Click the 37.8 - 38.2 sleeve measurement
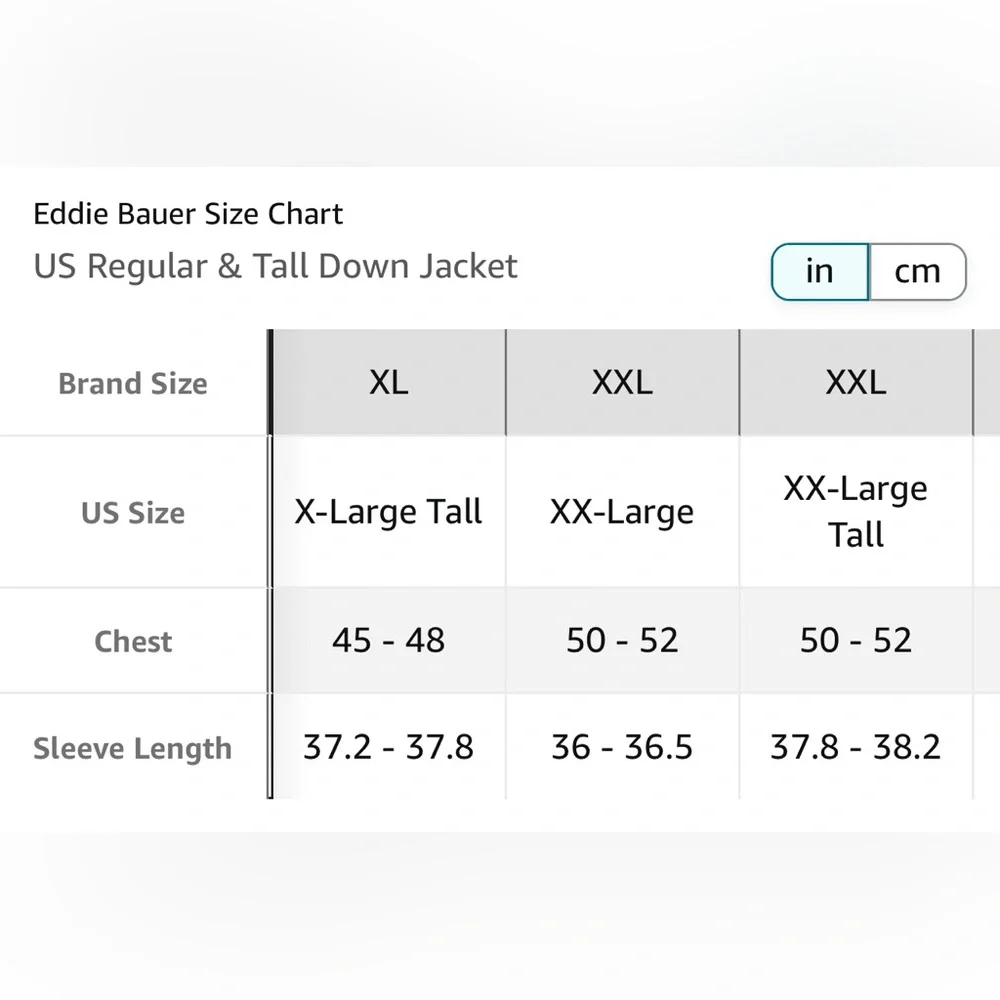Viewport: 1000px width, 1000px height. (x=855, y=748)
